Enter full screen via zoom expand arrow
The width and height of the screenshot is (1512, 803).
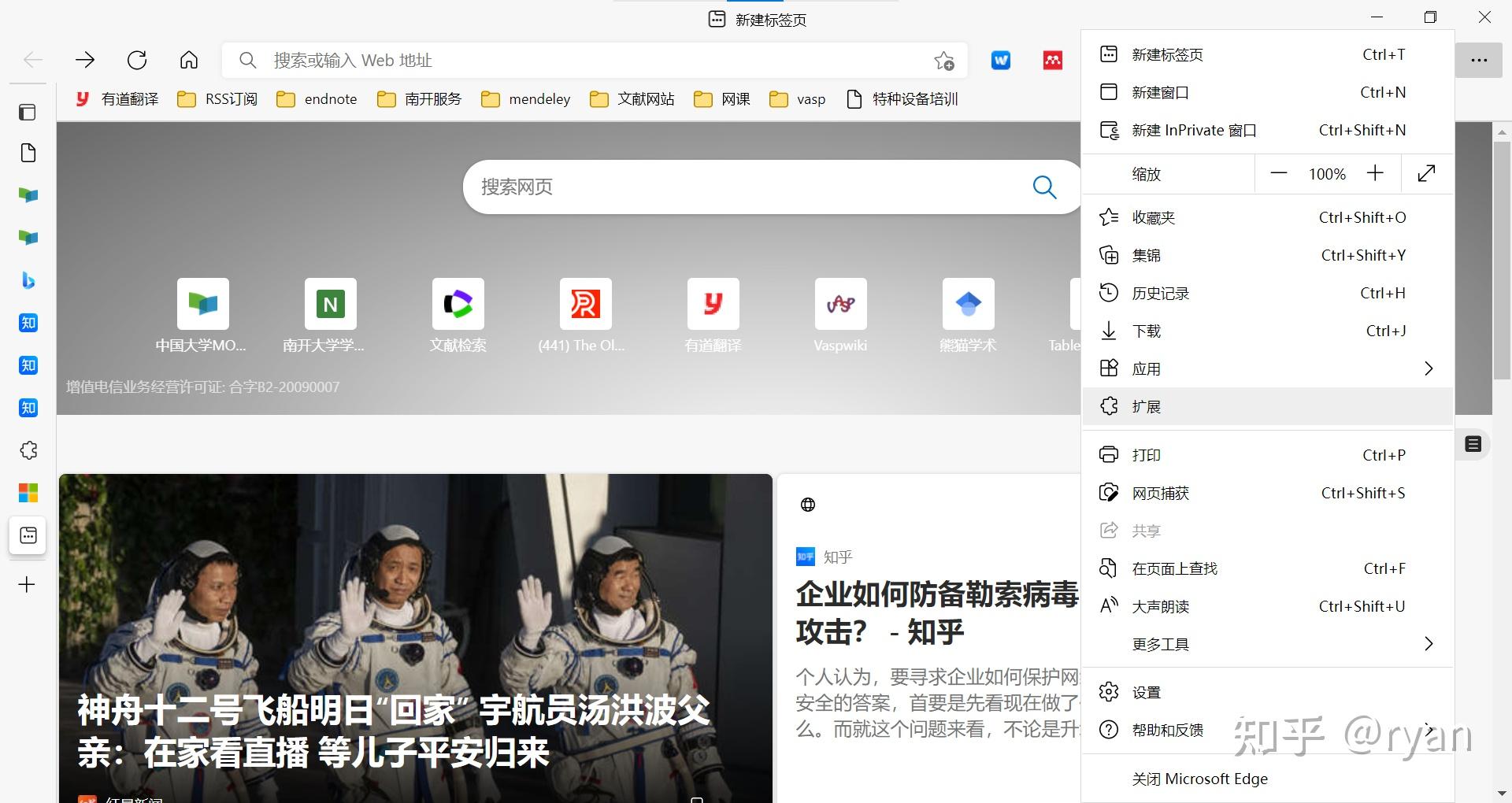(1426, 173)
